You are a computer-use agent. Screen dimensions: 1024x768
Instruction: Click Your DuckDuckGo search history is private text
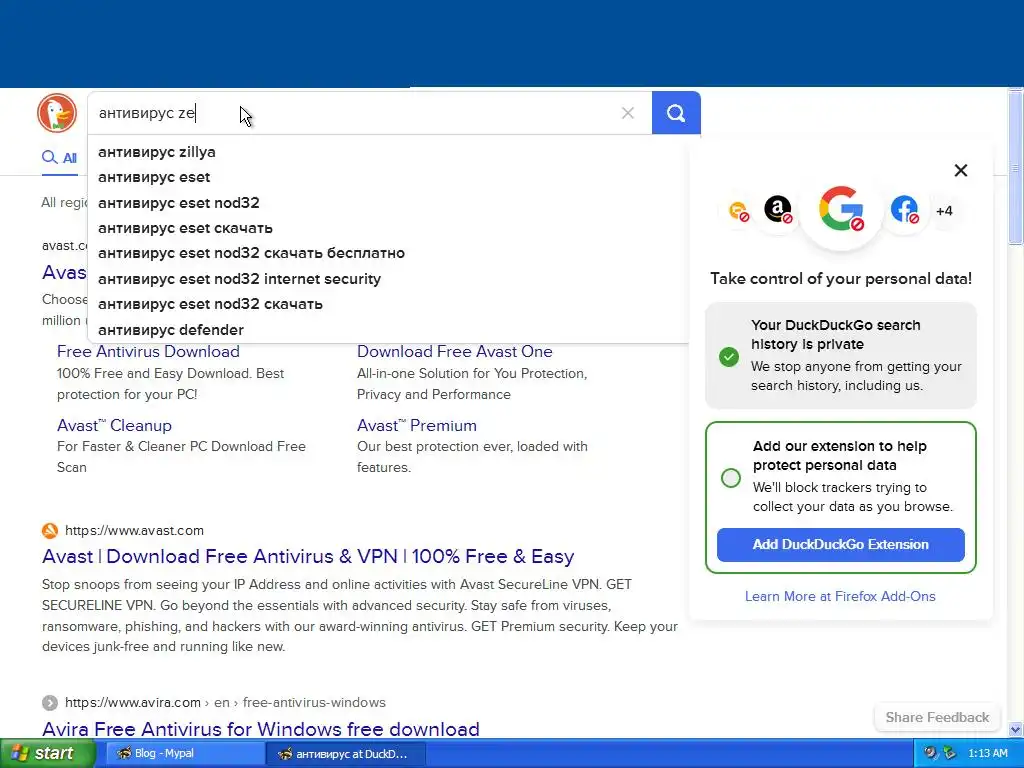point(835,334)
